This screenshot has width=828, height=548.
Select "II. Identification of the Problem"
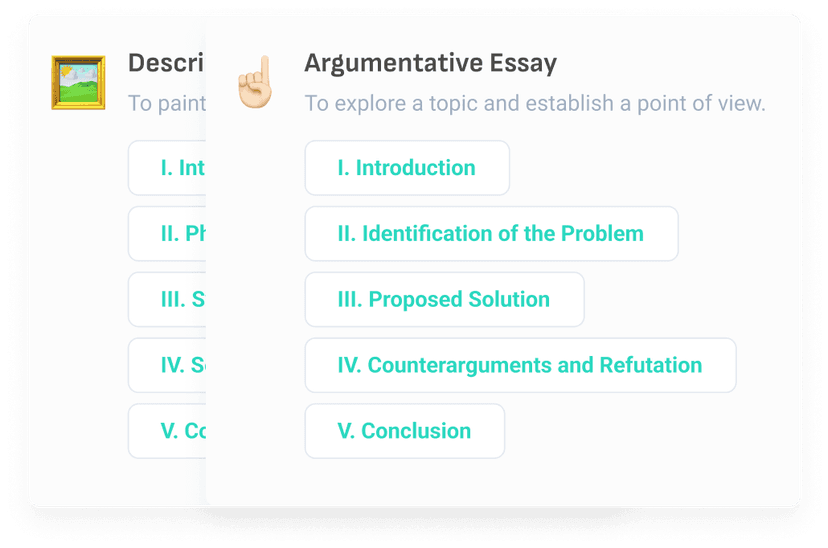click(491, 234)
